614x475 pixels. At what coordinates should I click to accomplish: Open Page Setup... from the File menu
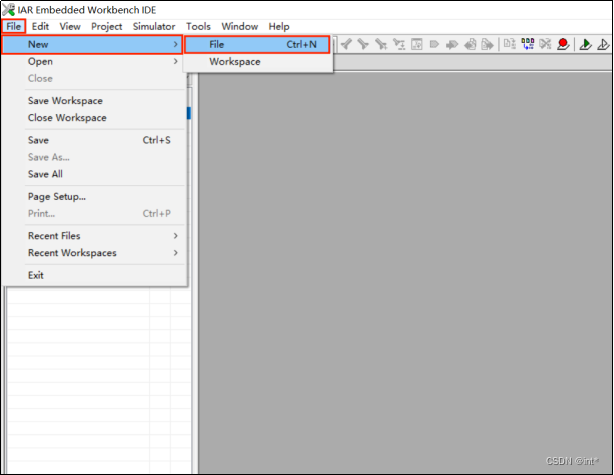click(x=94, y=197)
